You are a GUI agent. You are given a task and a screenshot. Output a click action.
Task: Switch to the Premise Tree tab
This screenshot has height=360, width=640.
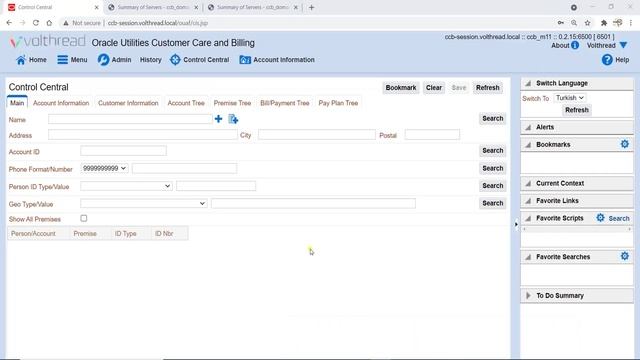(x=232, y=103)
